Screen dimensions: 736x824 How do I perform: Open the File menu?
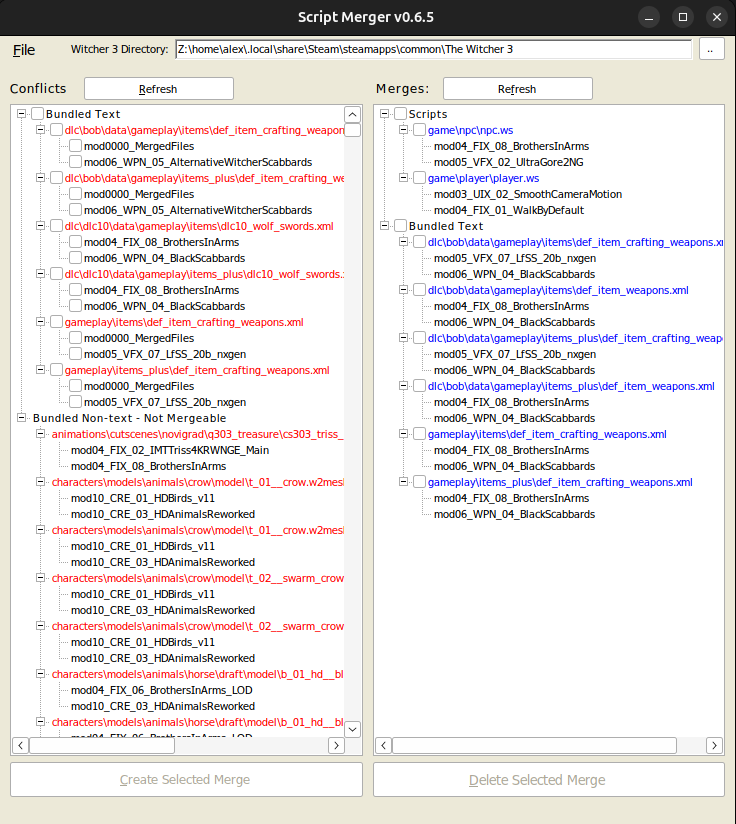click(x=24, y=50)
